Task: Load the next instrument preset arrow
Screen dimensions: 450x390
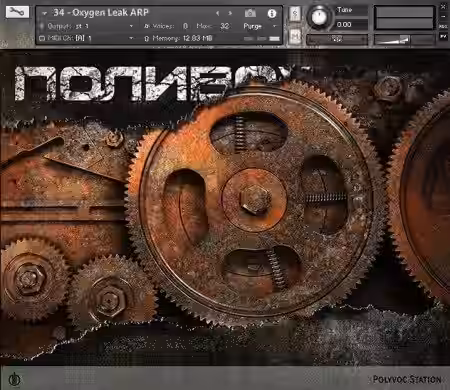Action: click(x=230, y=13)
